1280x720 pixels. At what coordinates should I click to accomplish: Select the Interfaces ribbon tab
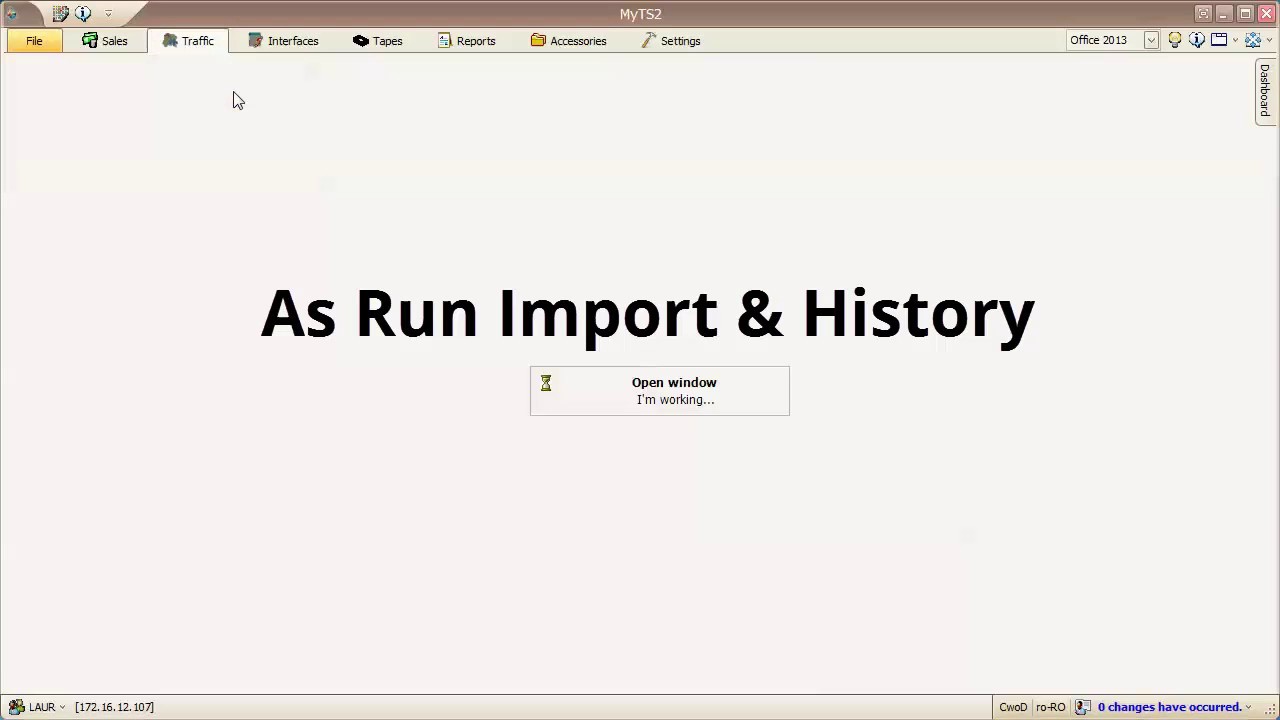[x=283, y=41]
